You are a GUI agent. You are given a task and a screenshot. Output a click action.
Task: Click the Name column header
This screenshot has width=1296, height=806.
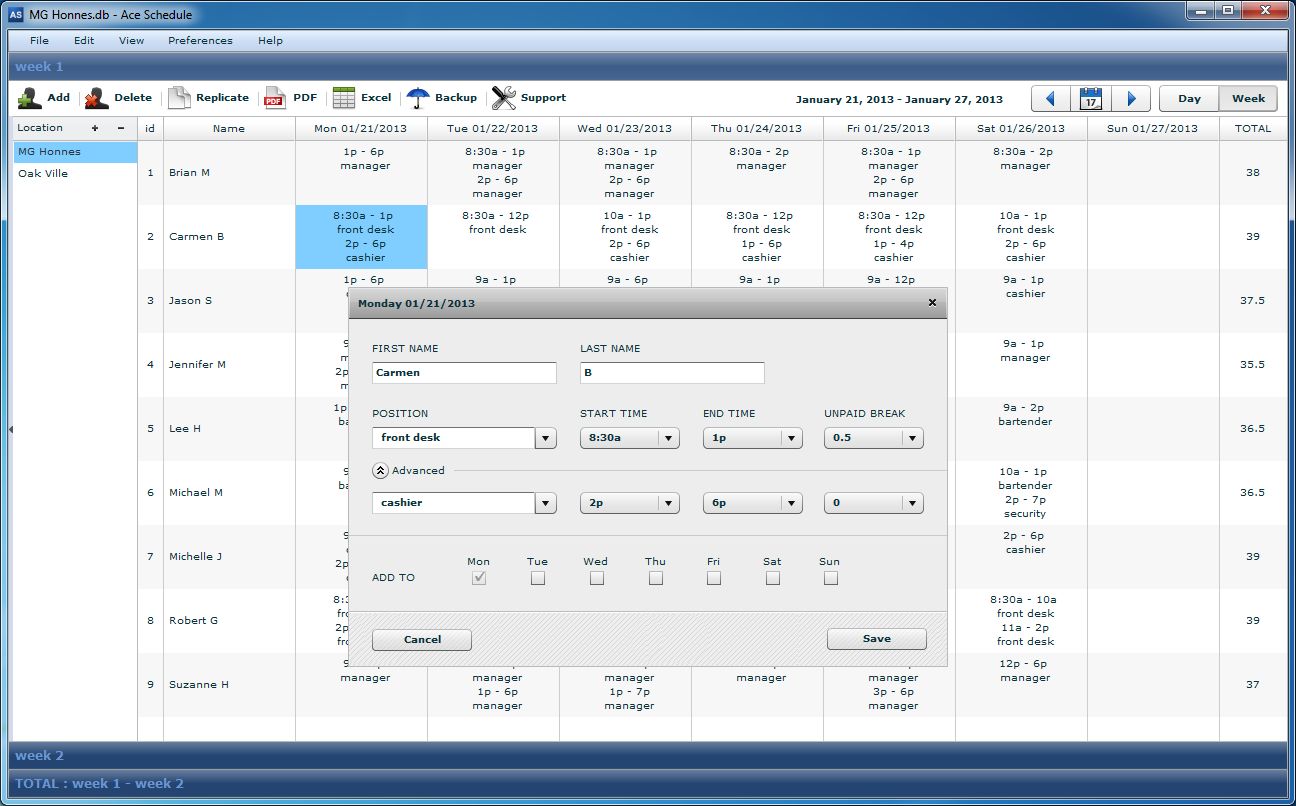[x=229, y=128]
